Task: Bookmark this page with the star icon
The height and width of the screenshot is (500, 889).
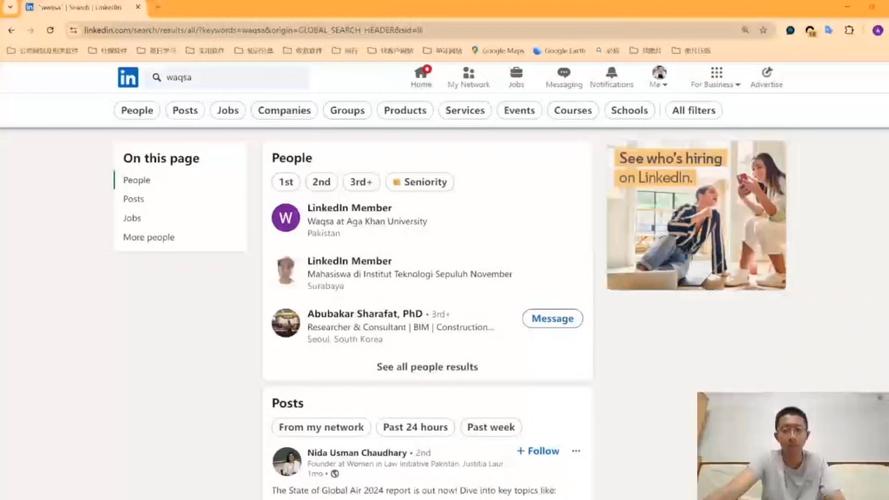Action: pos(763,30)
